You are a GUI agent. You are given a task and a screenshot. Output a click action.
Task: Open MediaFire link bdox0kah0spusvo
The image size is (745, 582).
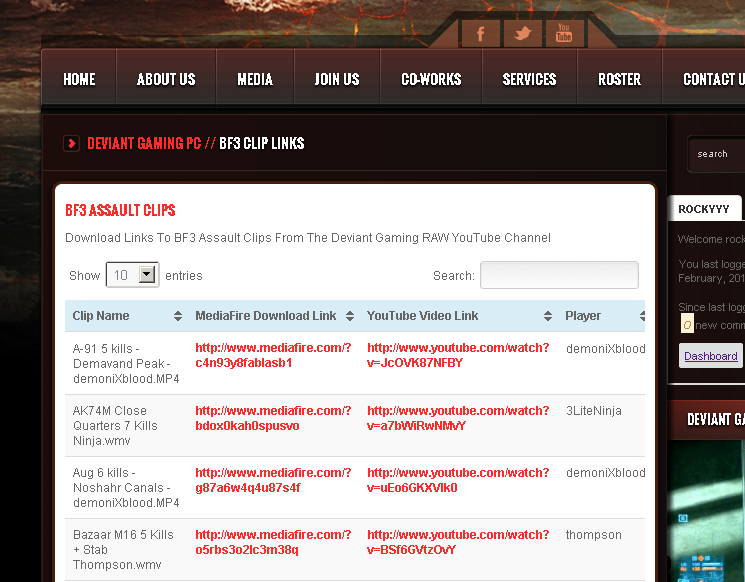(273, 418)
